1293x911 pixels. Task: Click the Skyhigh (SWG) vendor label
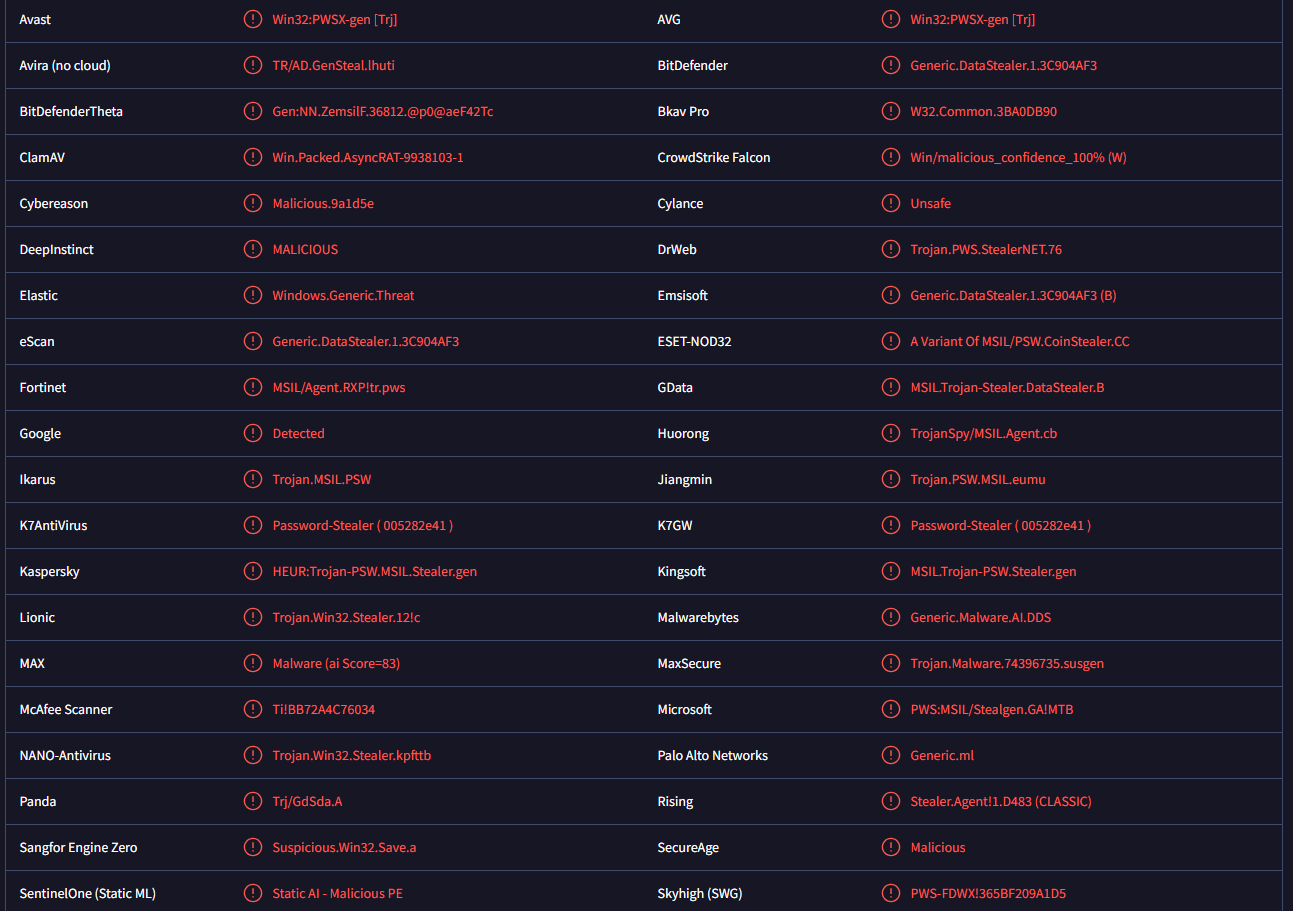[700, 893]
